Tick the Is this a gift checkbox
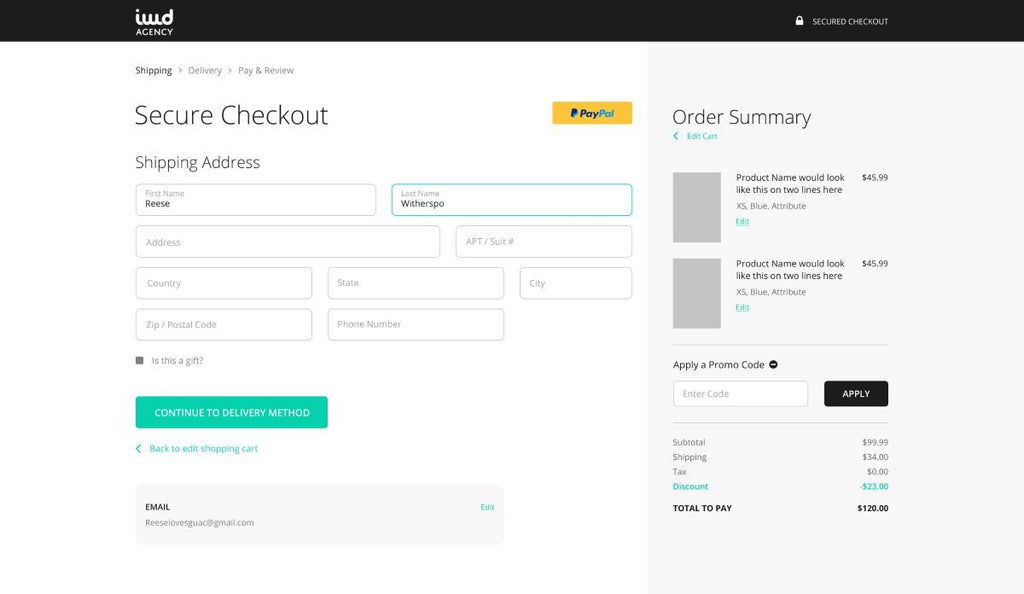Screen dimensions: 1024x594 click(139, 360)
